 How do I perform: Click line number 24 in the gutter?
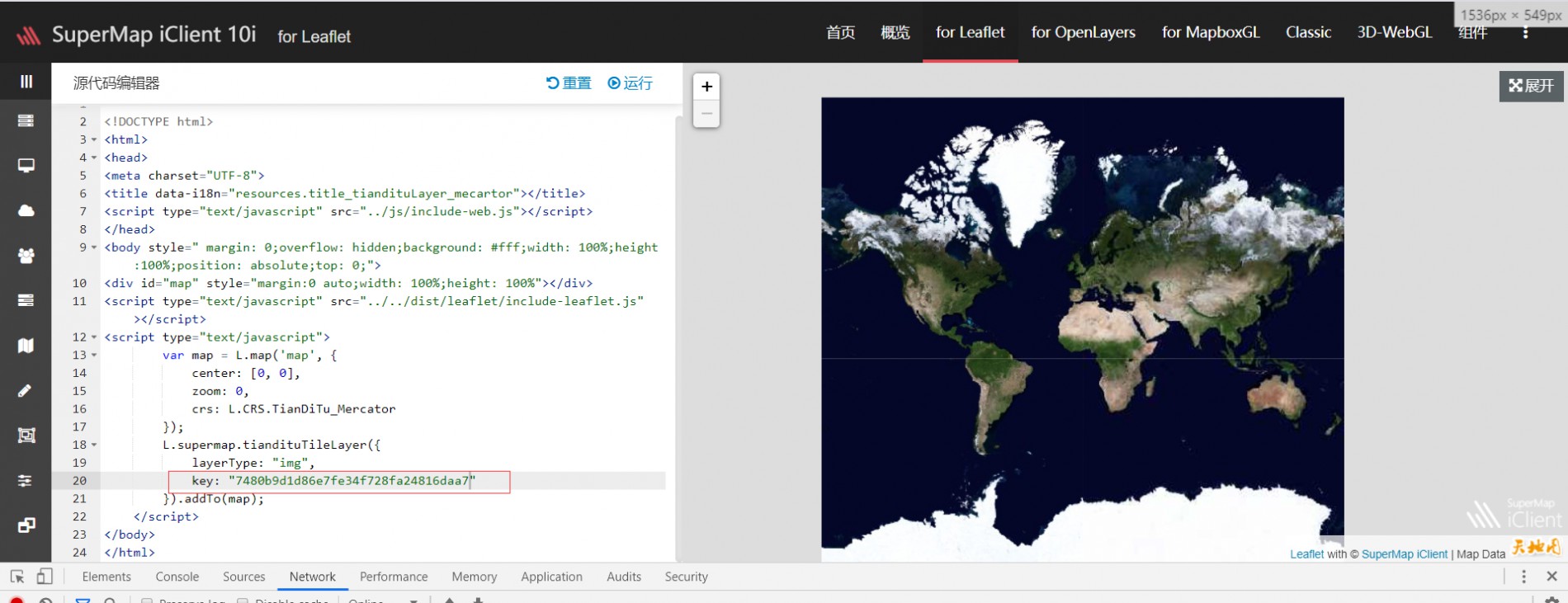tap(79, 553)
